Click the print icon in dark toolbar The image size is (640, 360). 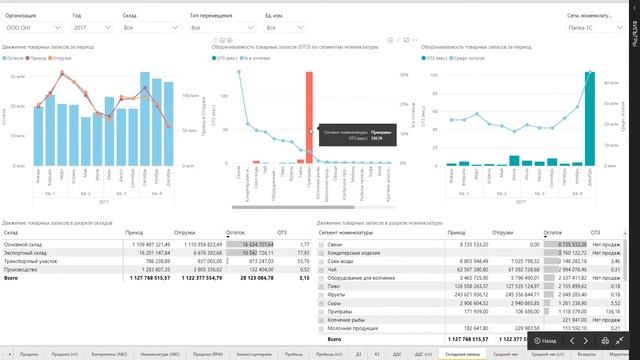click(605, 340)
